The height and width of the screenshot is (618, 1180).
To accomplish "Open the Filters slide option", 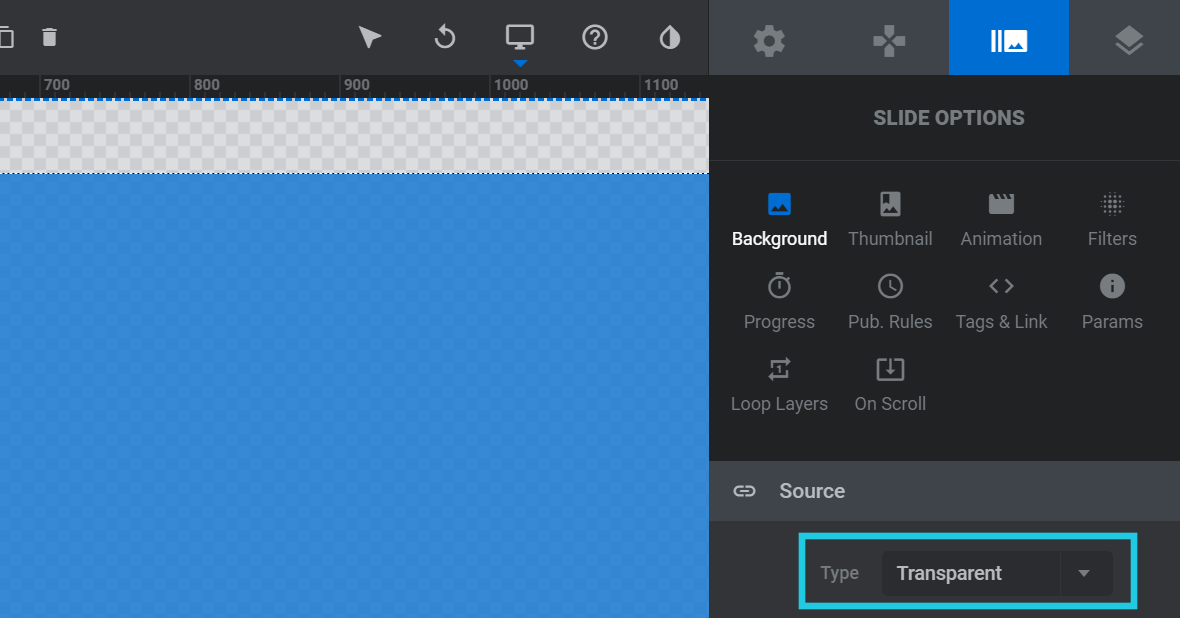I will pyautogui.click(x=1112, y=220).
